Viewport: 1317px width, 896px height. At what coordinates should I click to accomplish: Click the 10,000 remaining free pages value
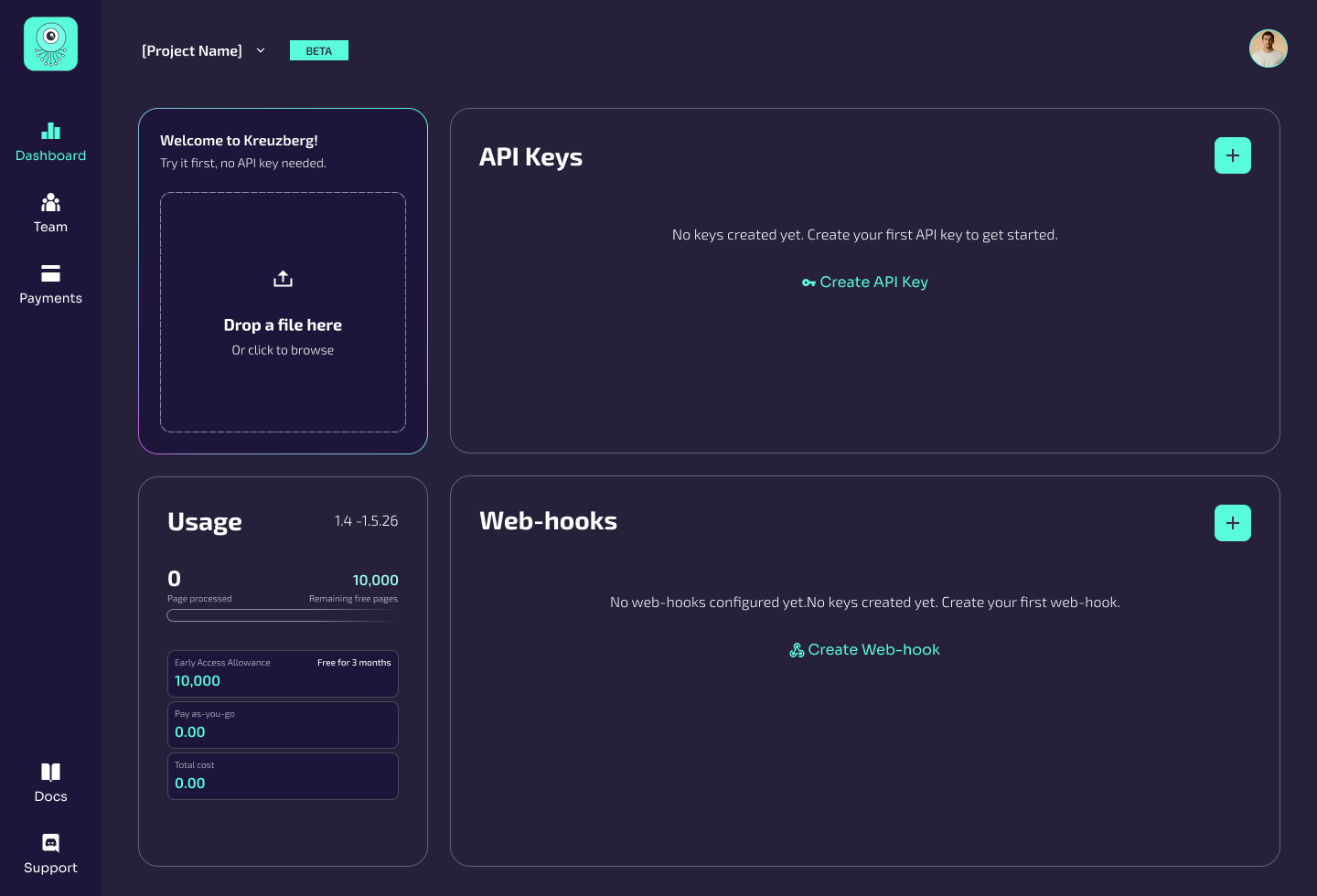(375, 580)
